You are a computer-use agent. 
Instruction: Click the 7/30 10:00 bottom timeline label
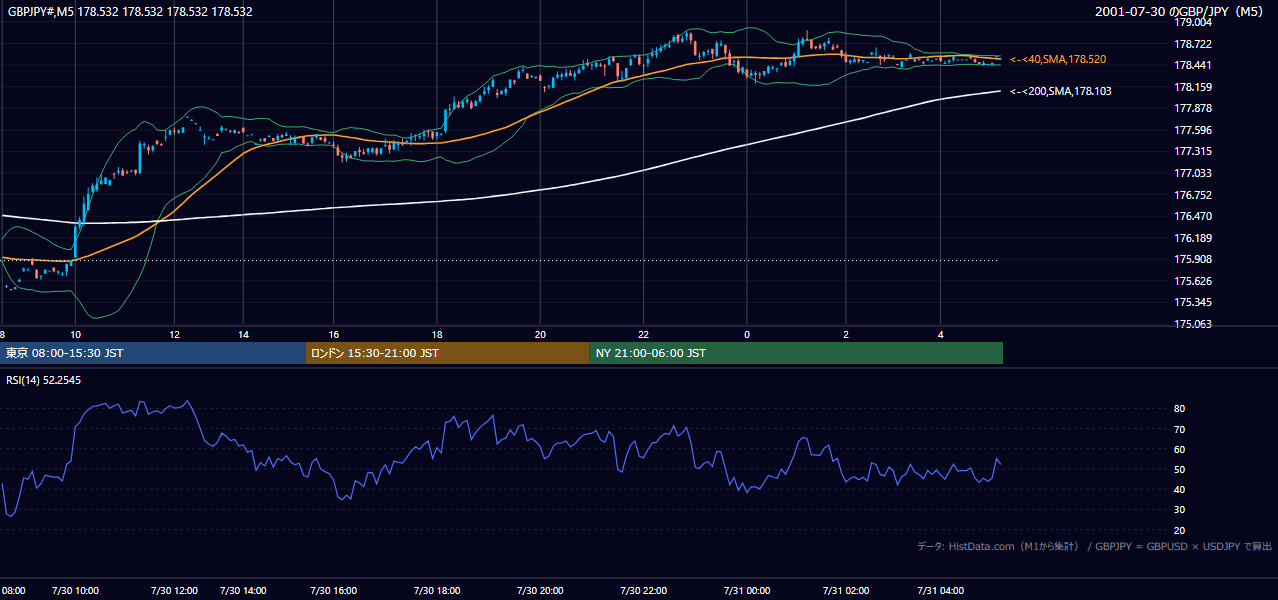(76, 591)
